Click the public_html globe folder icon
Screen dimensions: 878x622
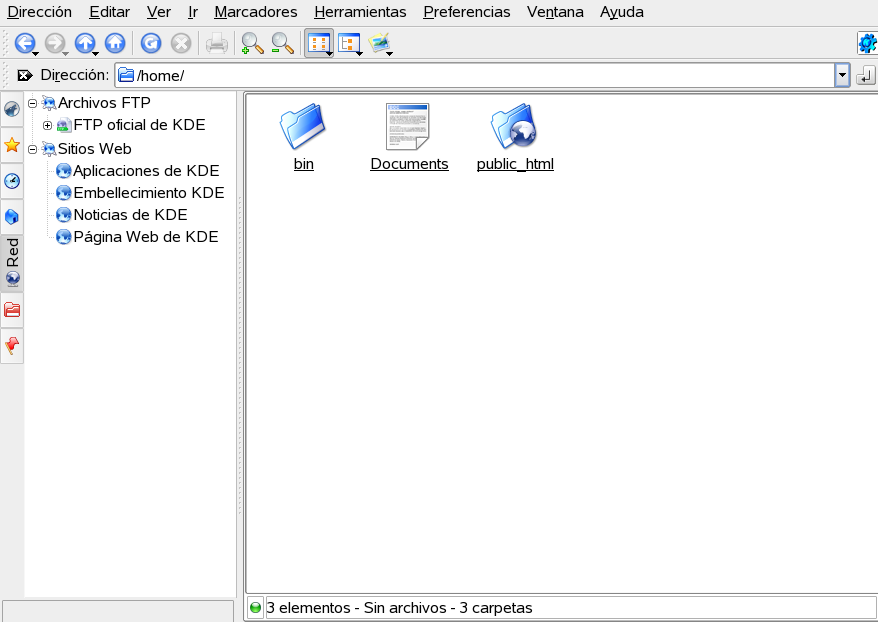point(514,126)
